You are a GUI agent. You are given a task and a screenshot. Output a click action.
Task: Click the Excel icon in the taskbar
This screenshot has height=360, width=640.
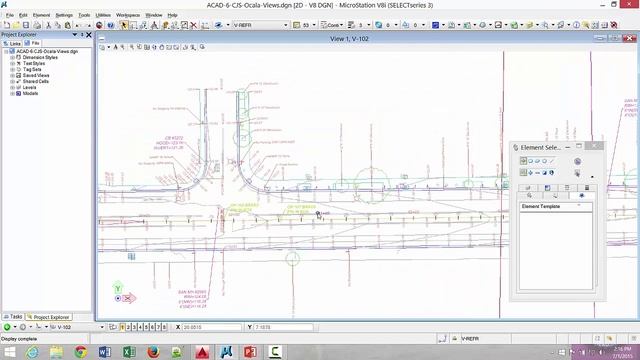coord(129,352)
